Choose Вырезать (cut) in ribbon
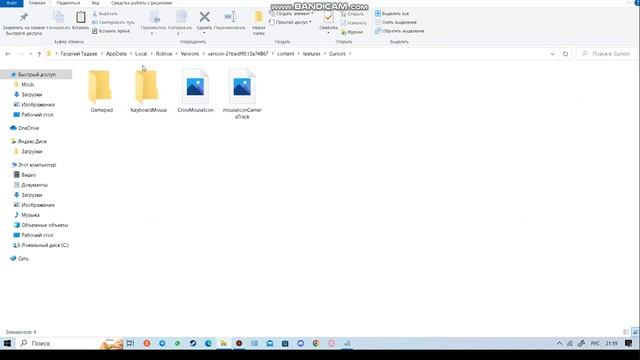Viewport: 640px width, 360px height. tap(105, 14)
